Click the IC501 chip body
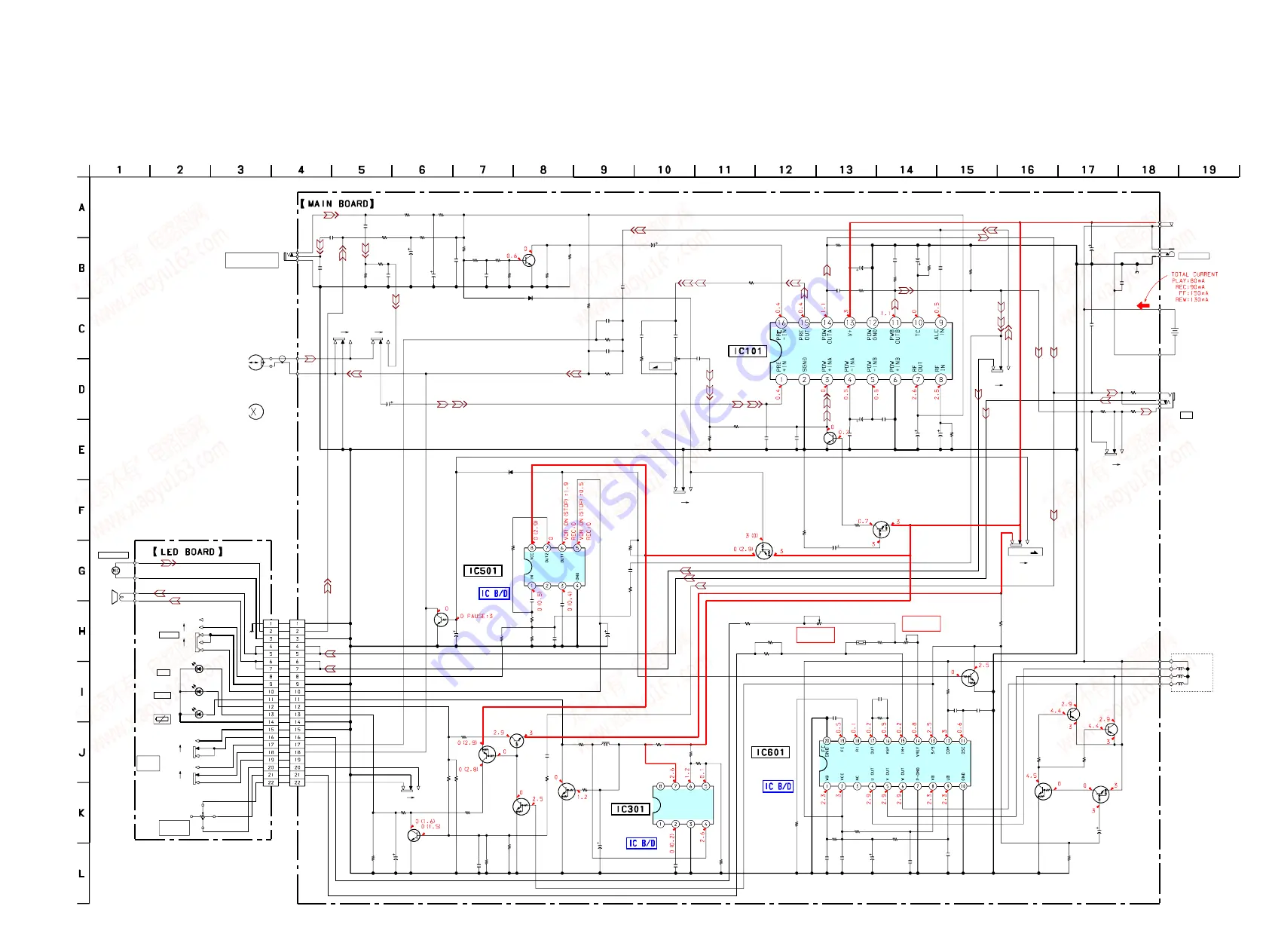 (x=554, y=565)
